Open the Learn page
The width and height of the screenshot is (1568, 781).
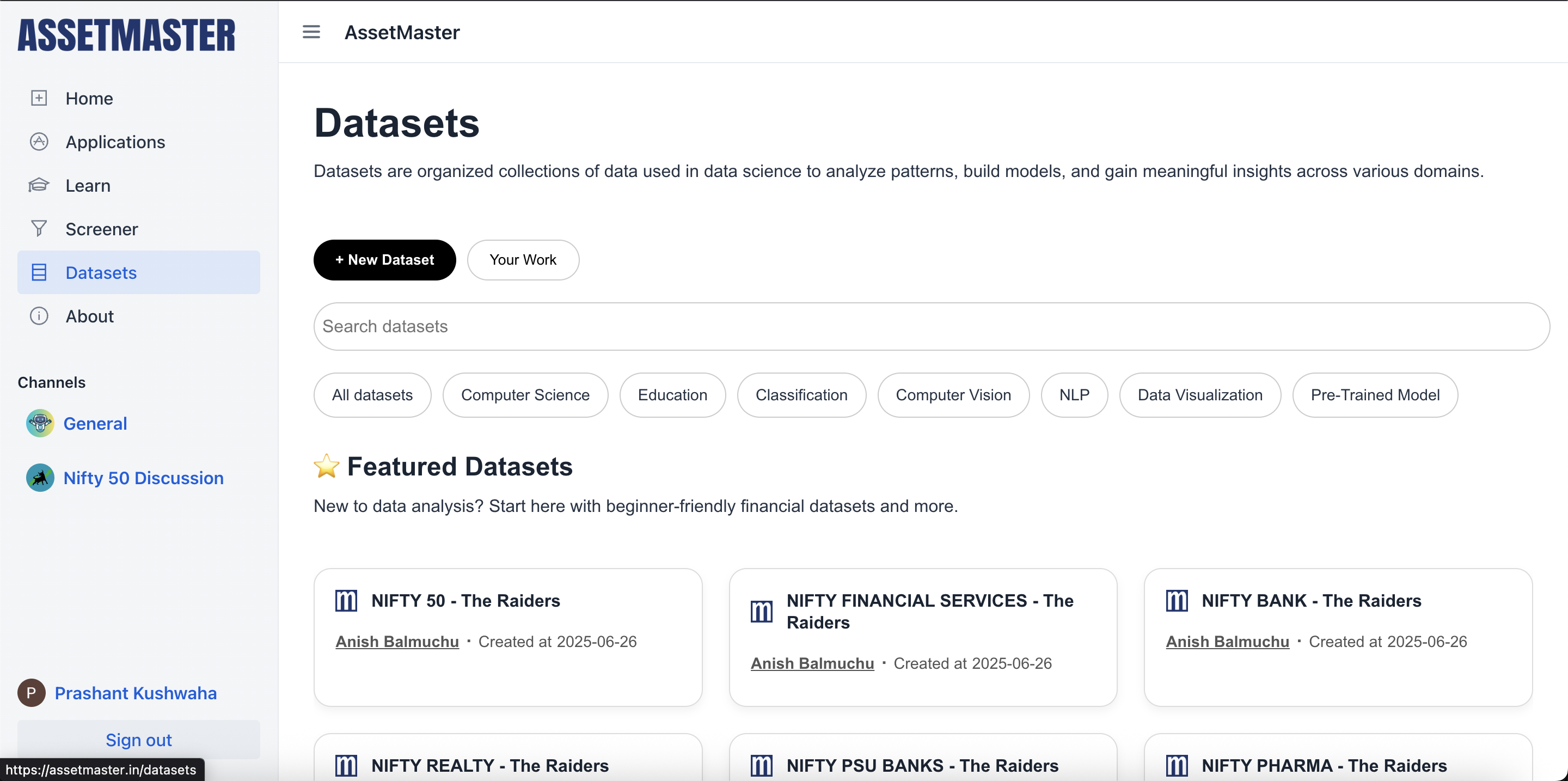tap(139, 185)
